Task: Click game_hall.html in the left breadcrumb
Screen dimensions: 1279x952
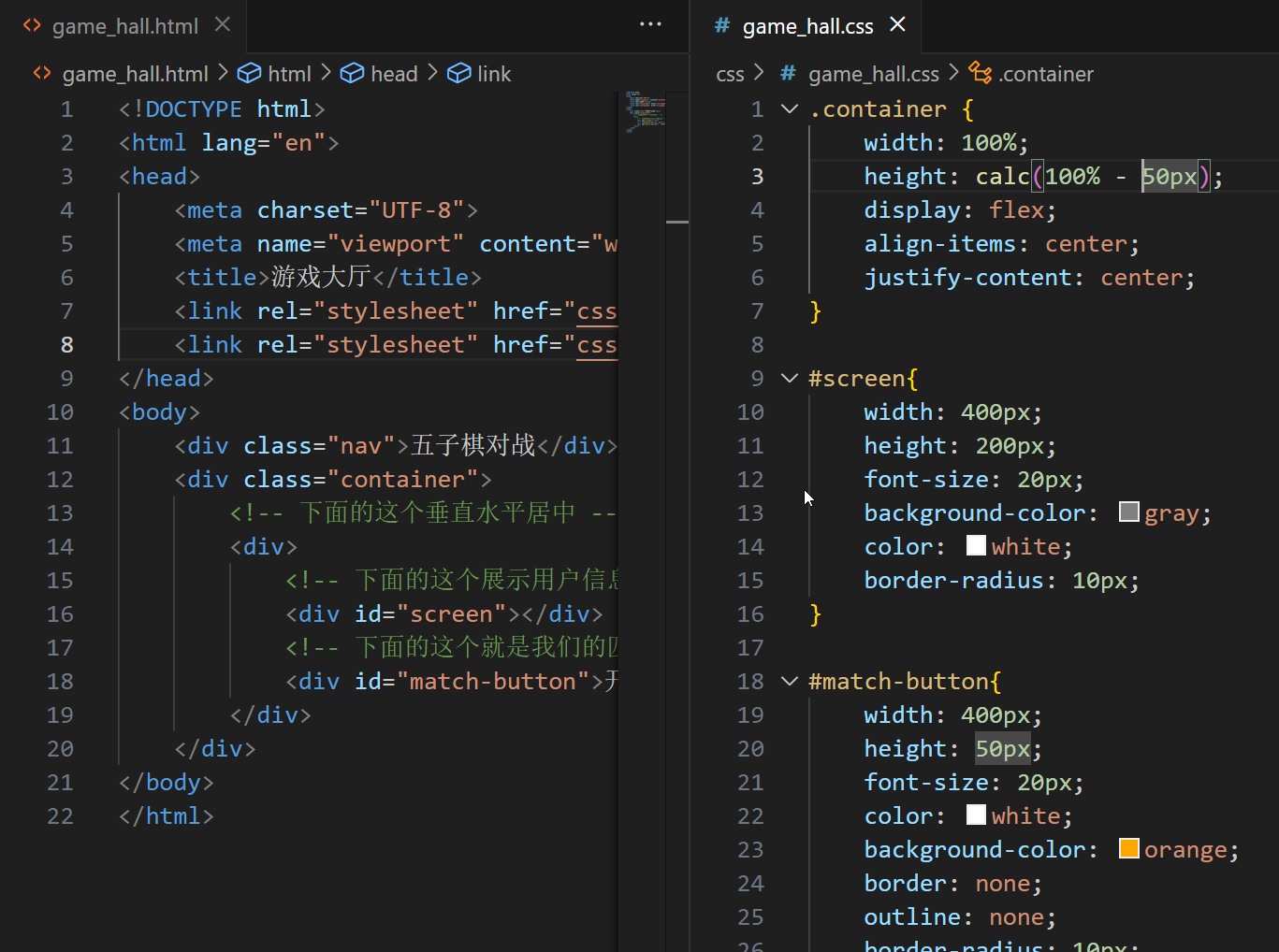Action: click(x=135, y=74)
